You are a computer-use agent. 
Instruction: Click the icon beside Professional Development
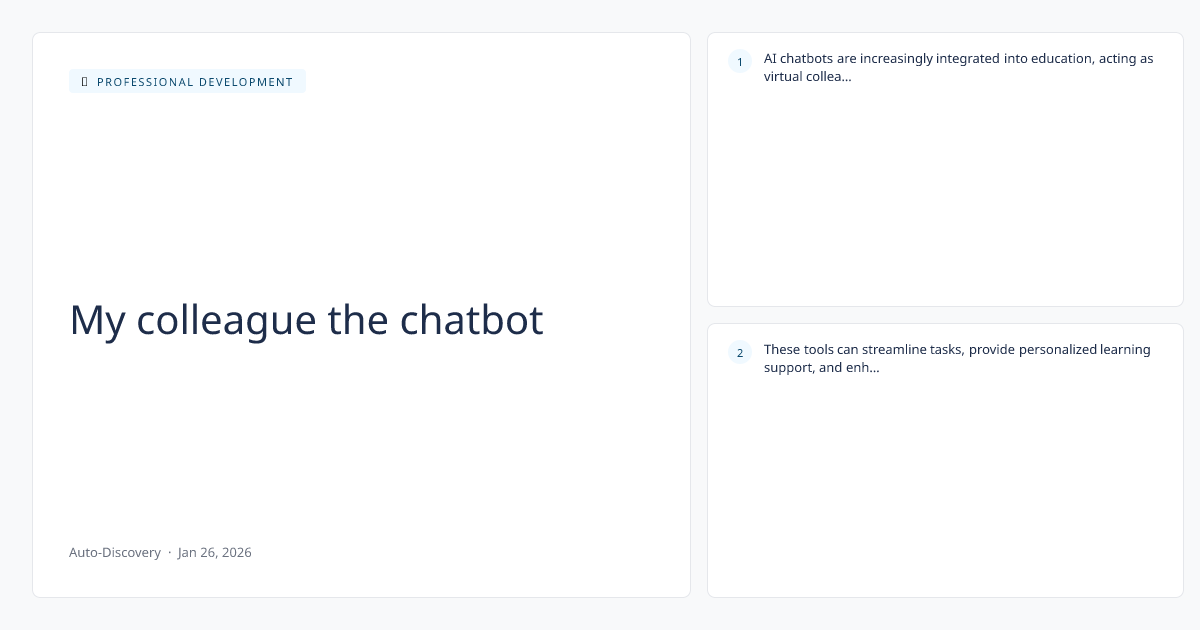click(x=84, y=82)
